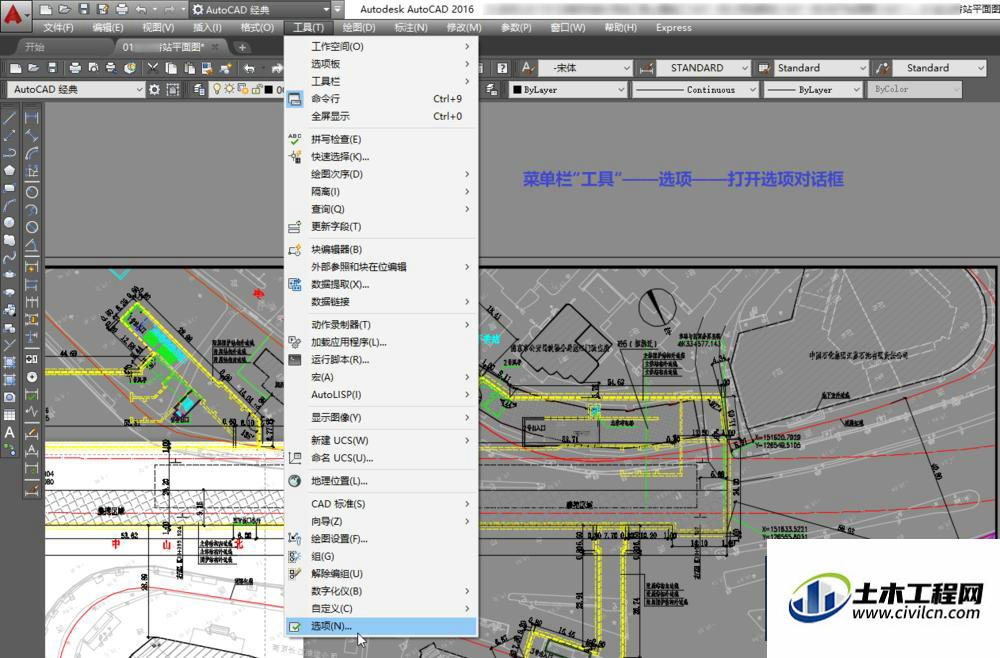
Task: Open the ByLayer color control dropdown
Action: tap(568, 90)
